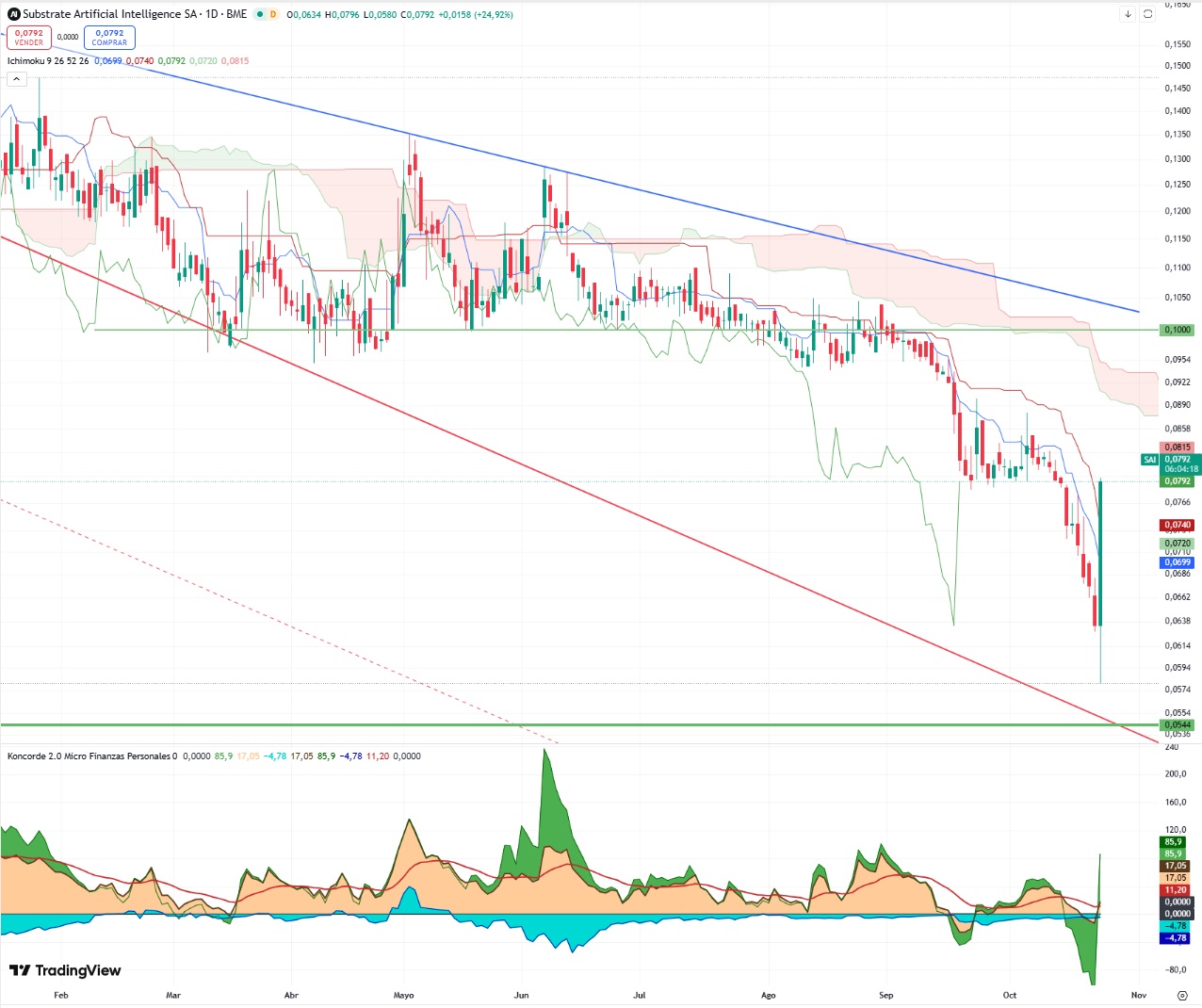Click the 0,0544 green support level label
The width and height of the screenshot is (1202, 1008).
[x=1178, y=724]
